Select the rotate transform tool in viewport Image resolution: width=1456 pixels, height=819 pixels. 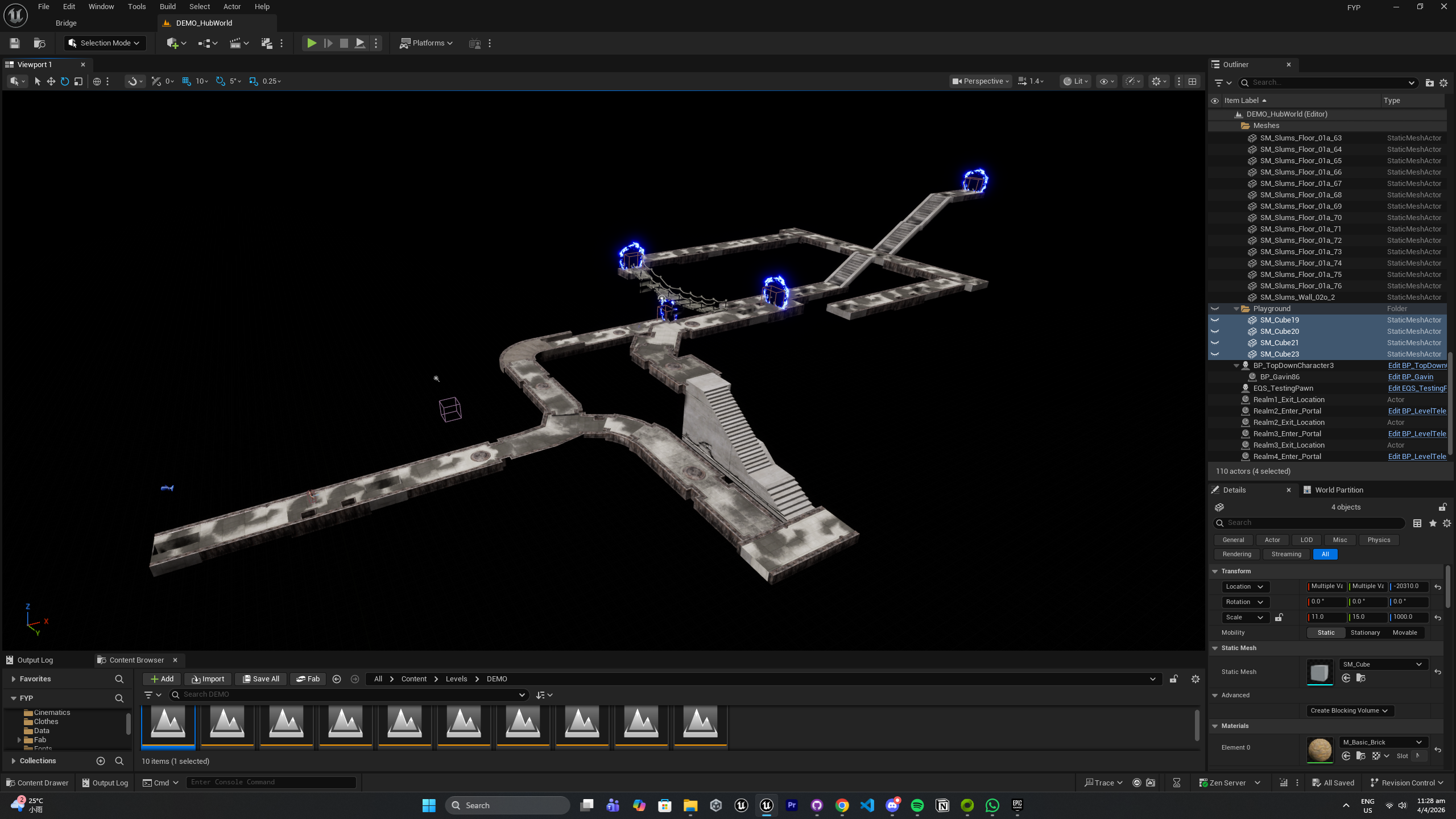coord(65,81)
